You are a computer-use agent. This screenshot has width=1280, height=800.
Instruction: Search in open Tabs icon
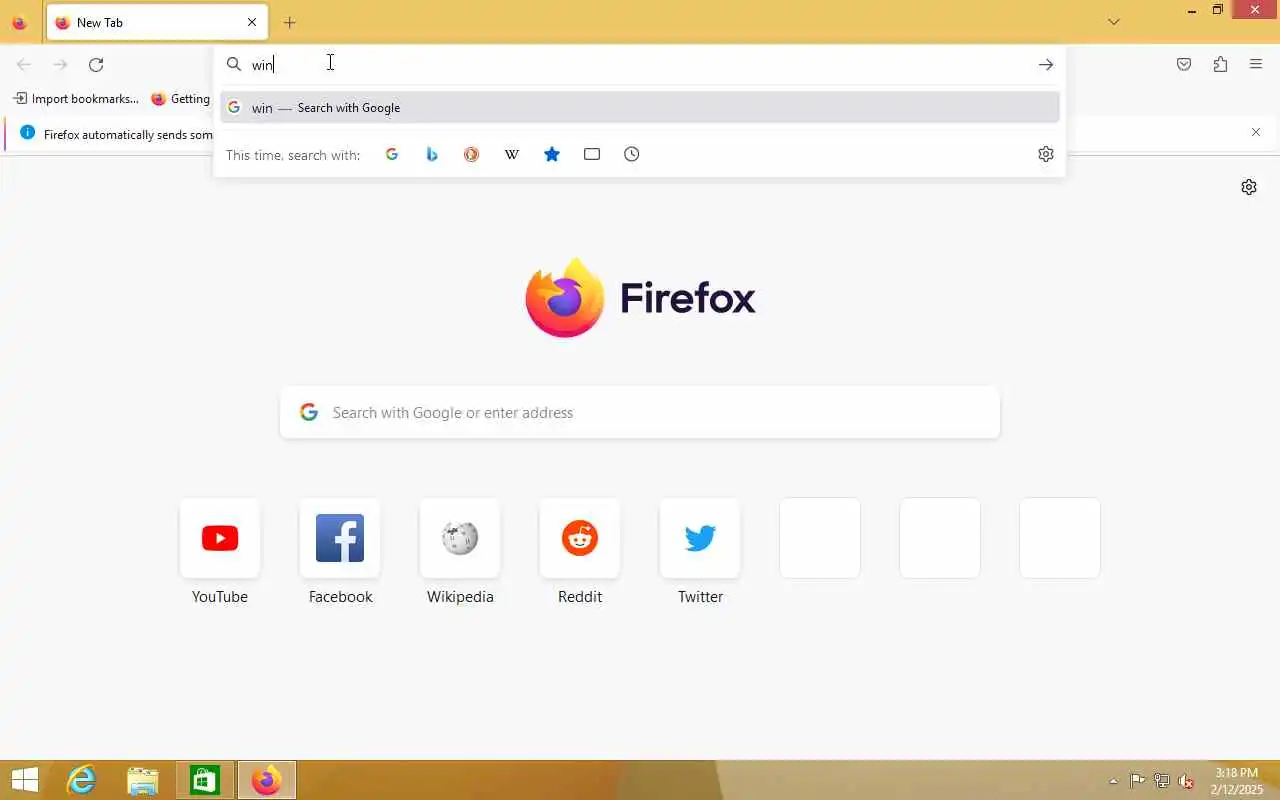click(x=592, y=154)
